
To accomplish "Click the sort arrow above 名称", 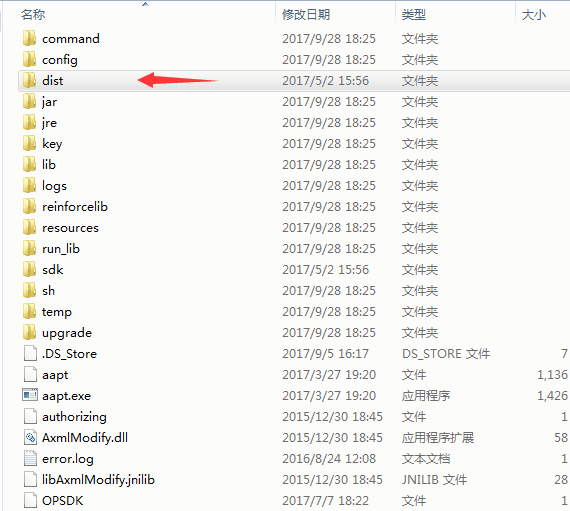I will [x=145, y=4].
